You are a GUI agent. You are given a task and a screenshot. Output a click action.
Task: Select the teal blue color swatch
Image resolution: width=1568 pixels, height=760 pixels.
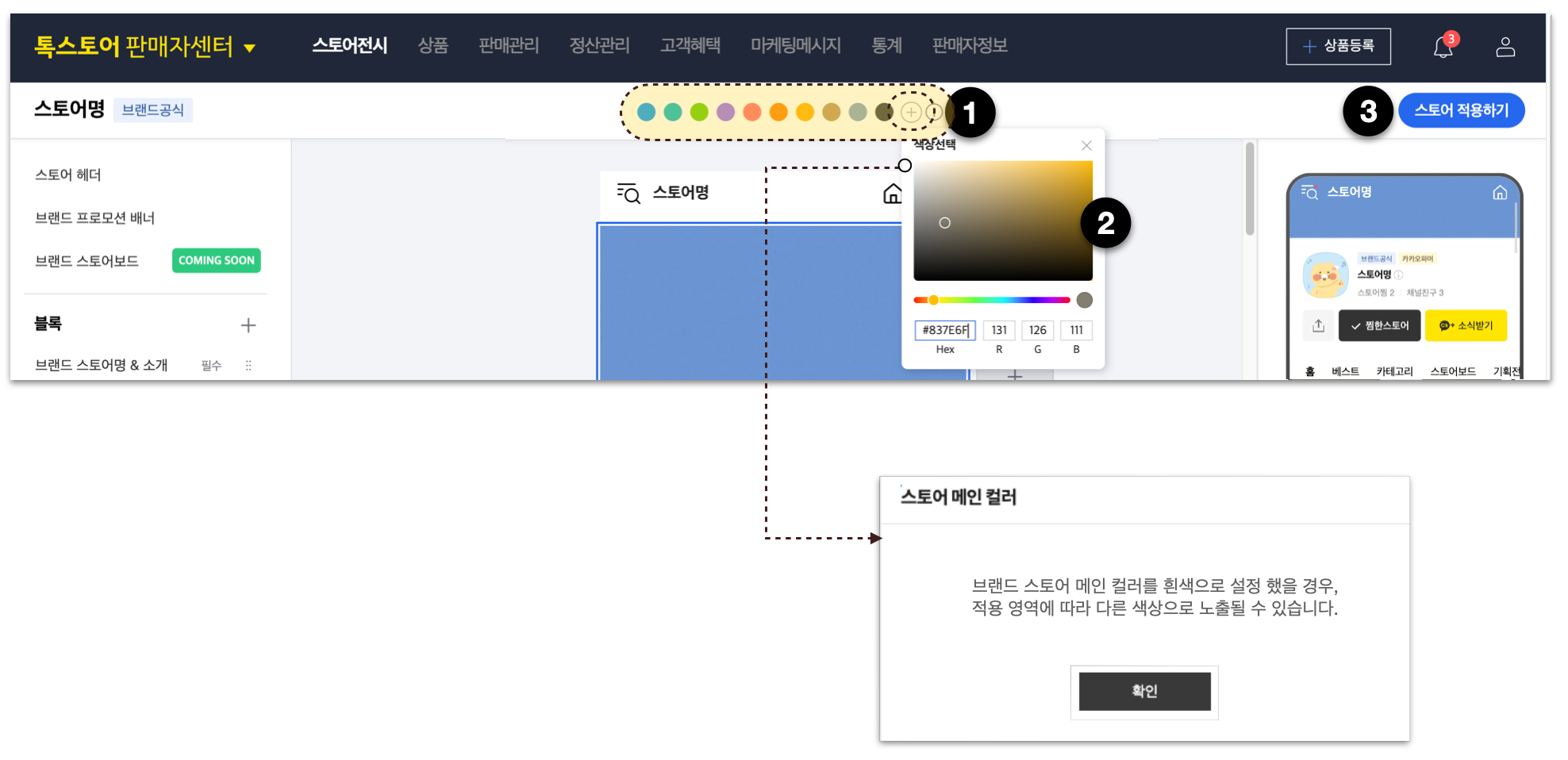pyautogui.click(x=647, y=113)
